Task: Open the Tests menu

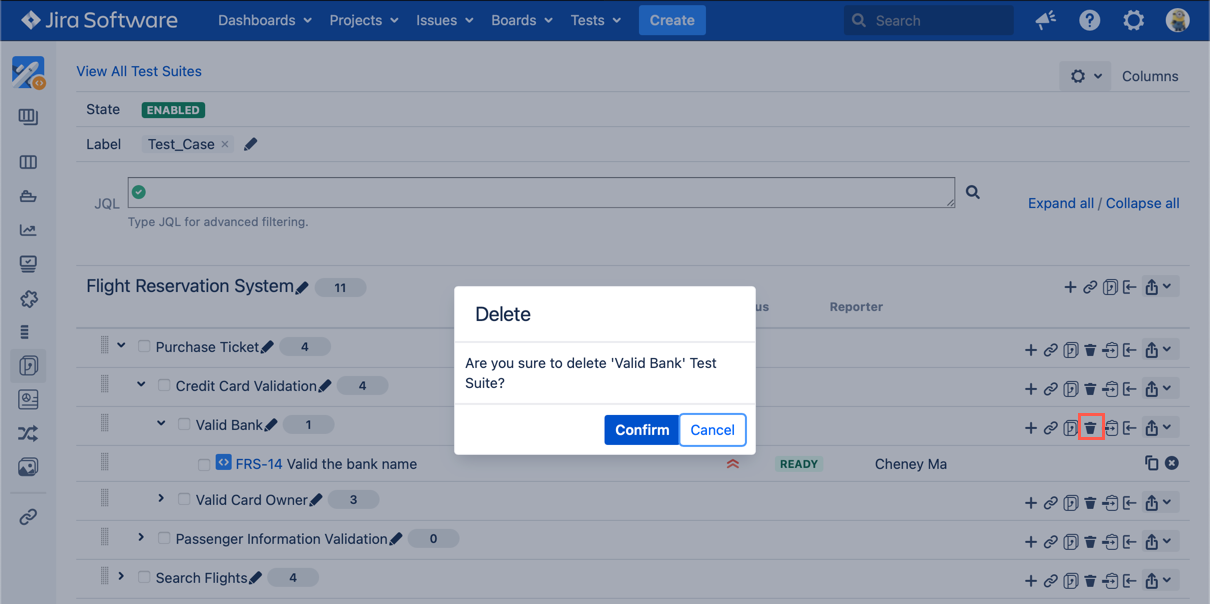Action: click(x=595, y=20)
